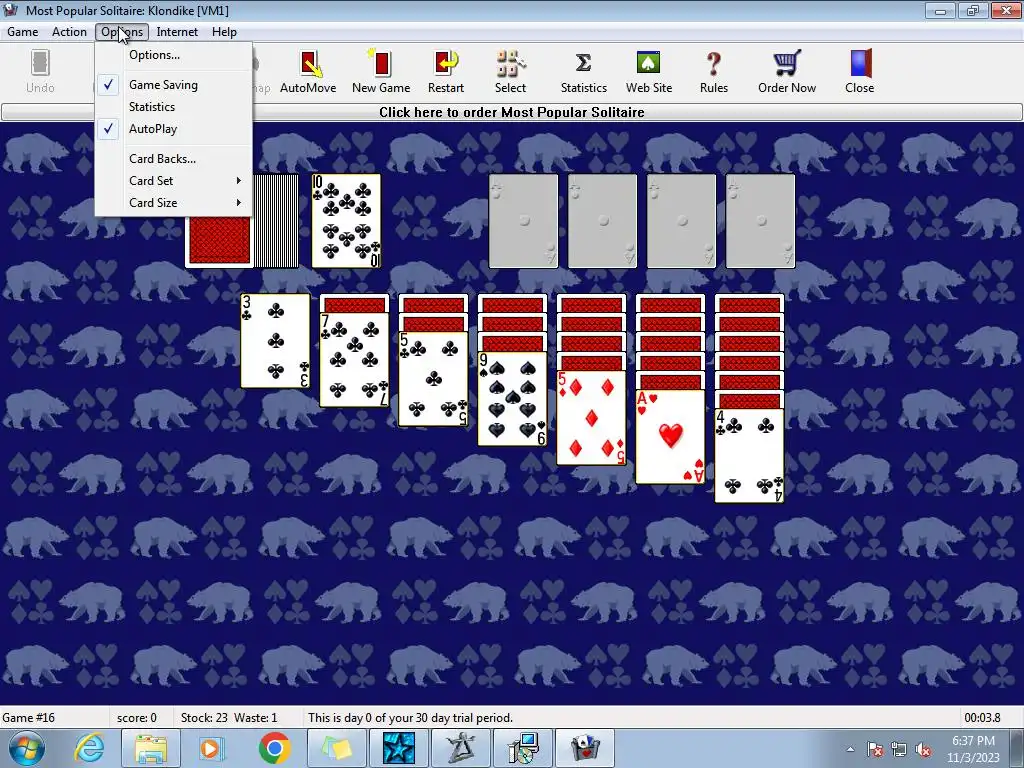Expand the Card Size submenu
1024x768 pixels.
174,203
